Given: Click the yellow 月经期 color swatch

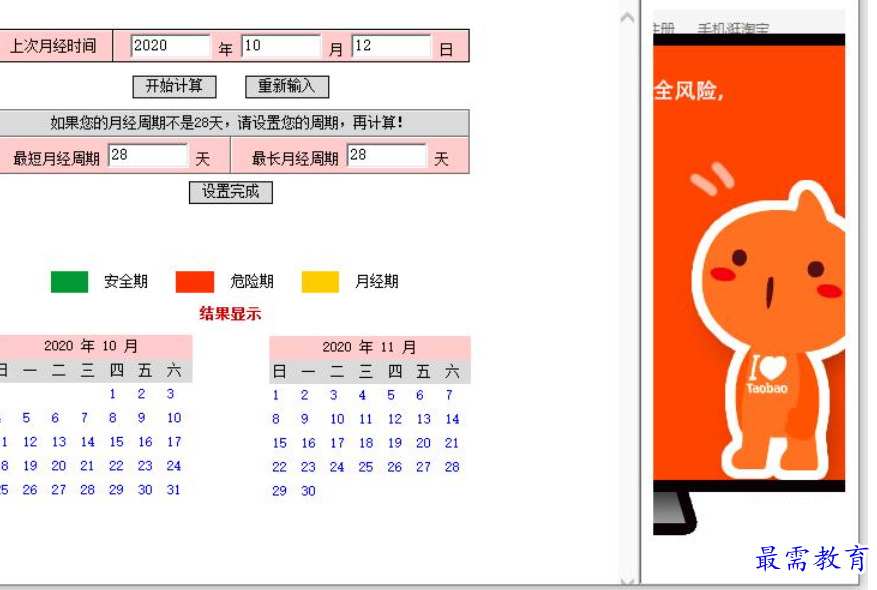Looking at the screenshot, I should pos(320,282).
